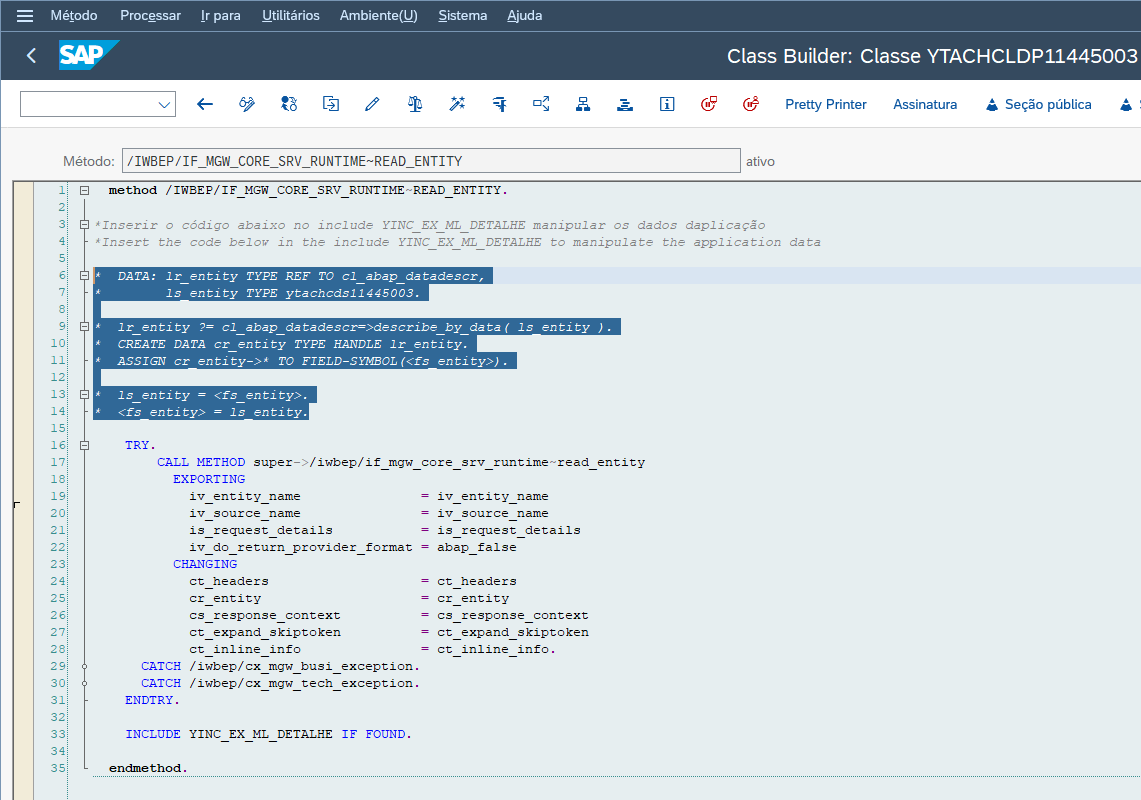Collapse the method block fold at line 1

point(84,190)
